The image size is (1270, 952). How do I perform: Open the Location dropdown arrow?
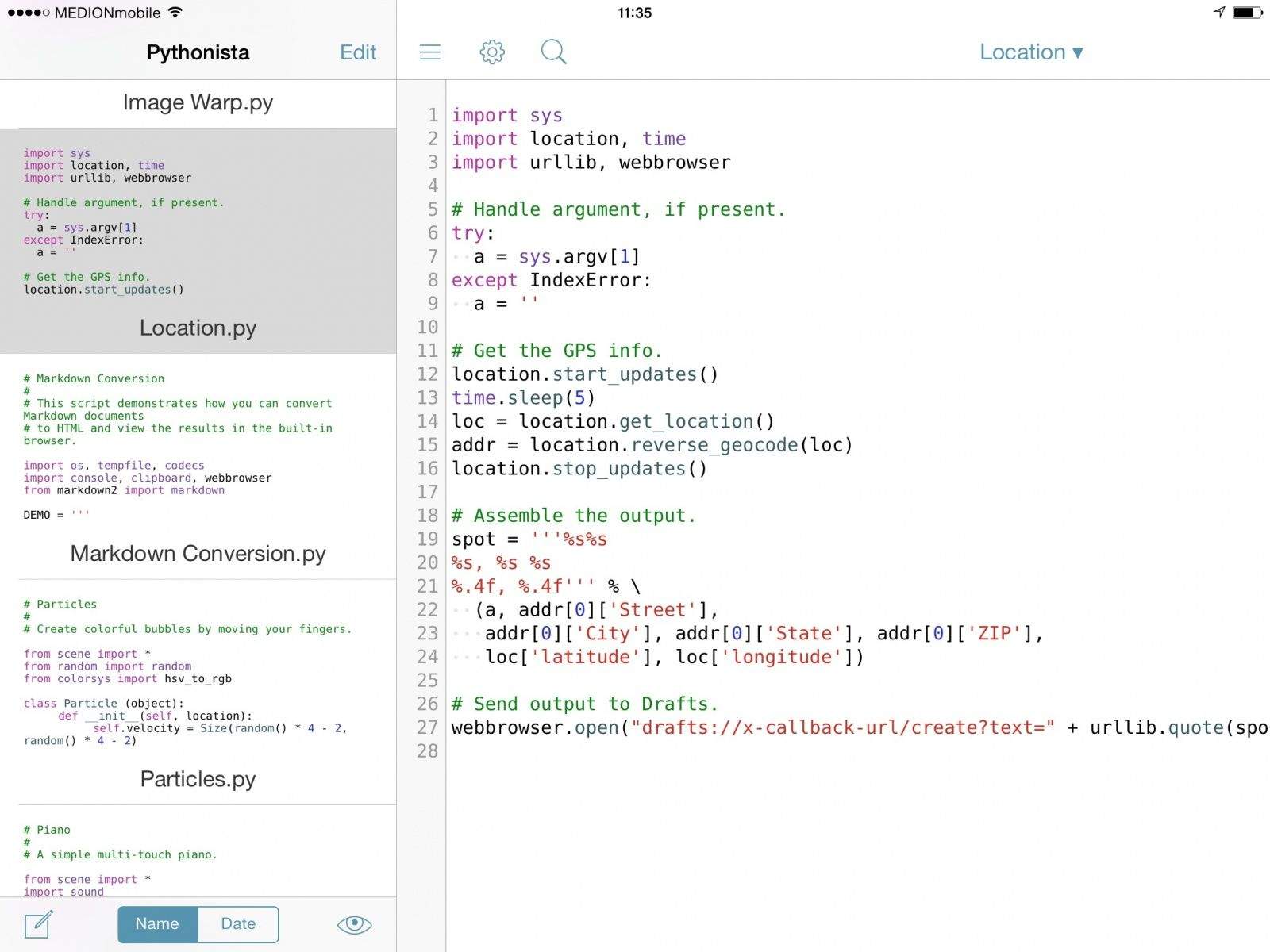point(1078,52)
